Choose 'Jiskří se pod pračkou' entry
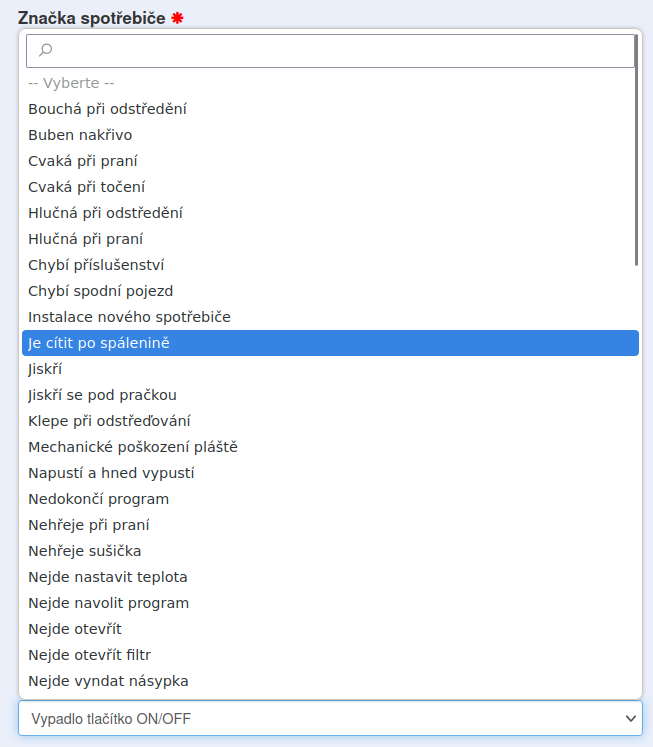The width and height of the screenshot is (653, 747). coord(102,395)
